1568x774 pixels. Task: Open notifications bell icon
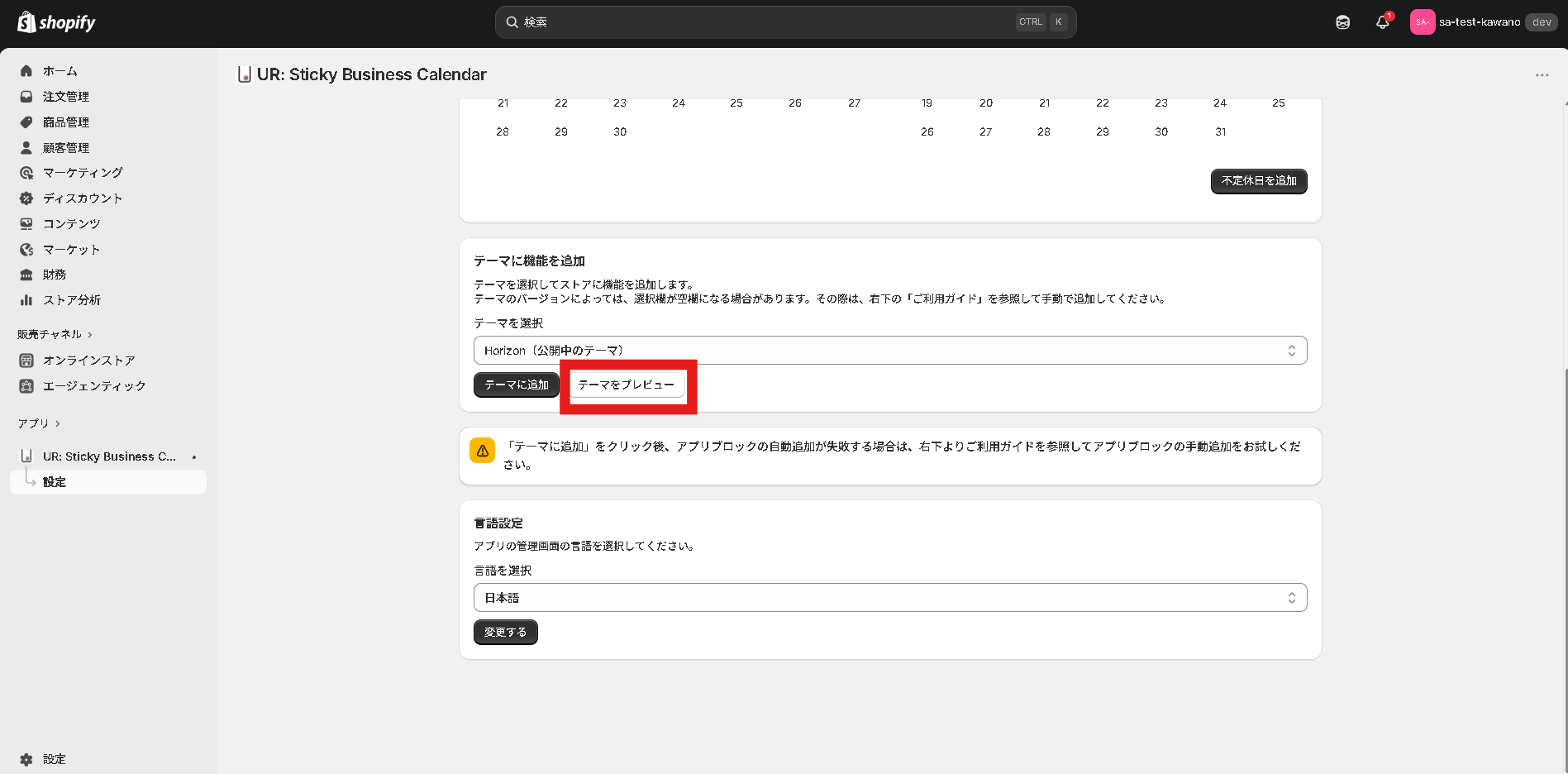(x=1383, y=22)
